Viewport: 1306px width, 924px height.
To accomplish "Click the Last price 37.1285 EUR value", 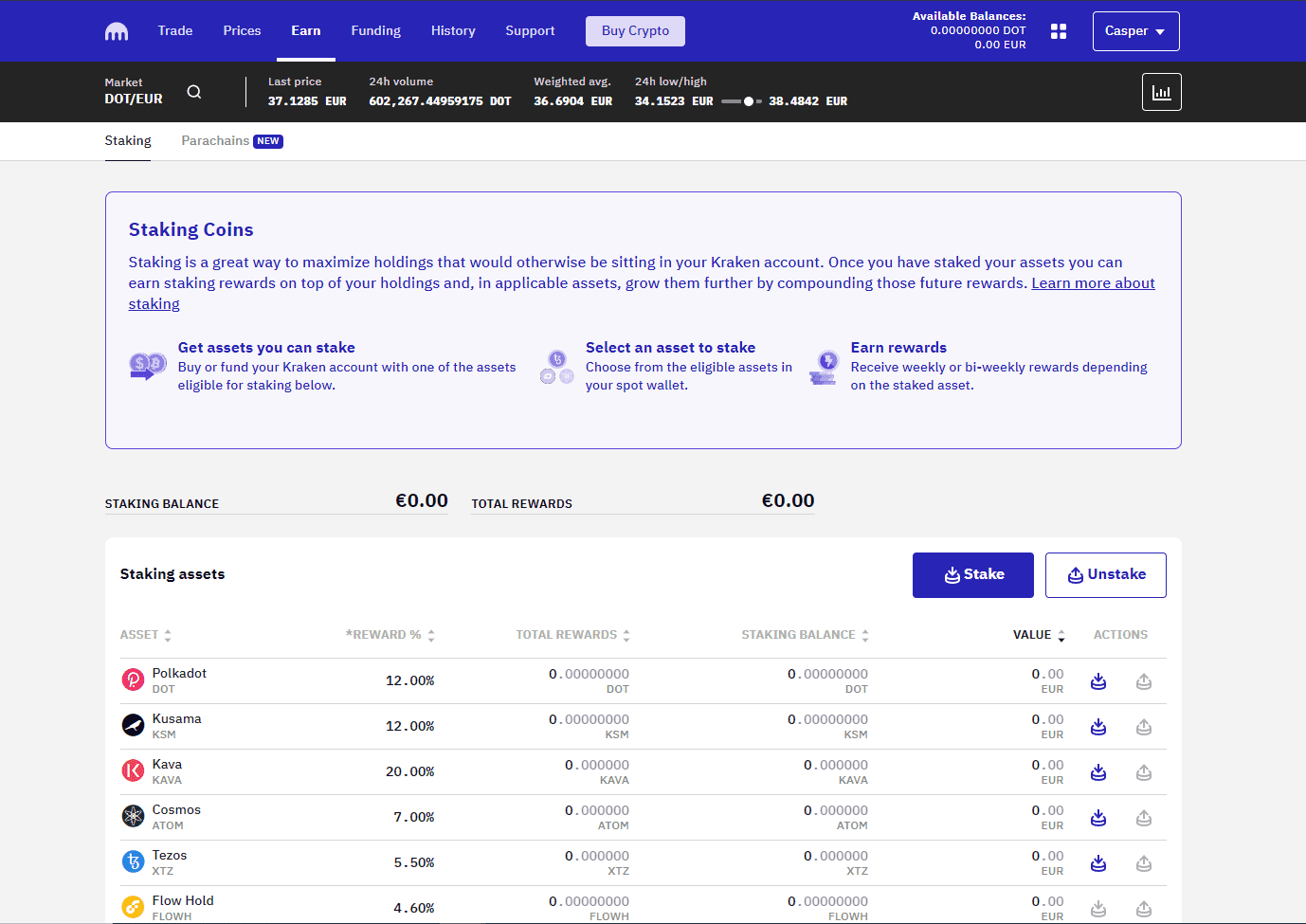I will 307,101.
